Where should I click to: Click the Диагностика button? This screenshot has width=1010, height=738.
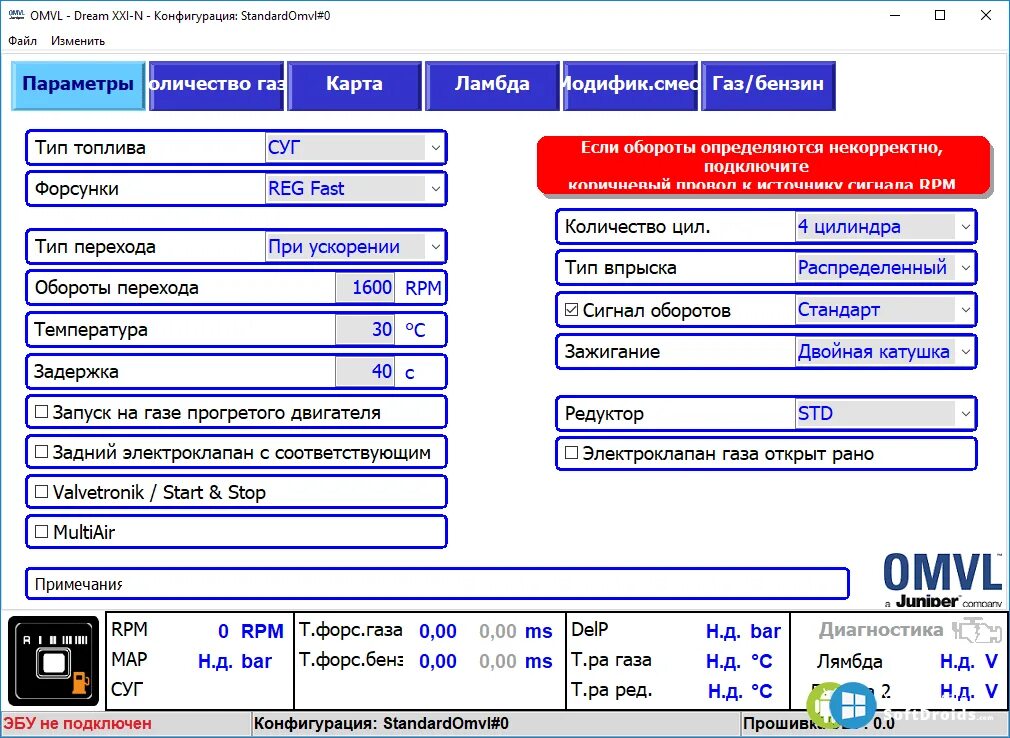pyautogui.click(x=881, y=630)
